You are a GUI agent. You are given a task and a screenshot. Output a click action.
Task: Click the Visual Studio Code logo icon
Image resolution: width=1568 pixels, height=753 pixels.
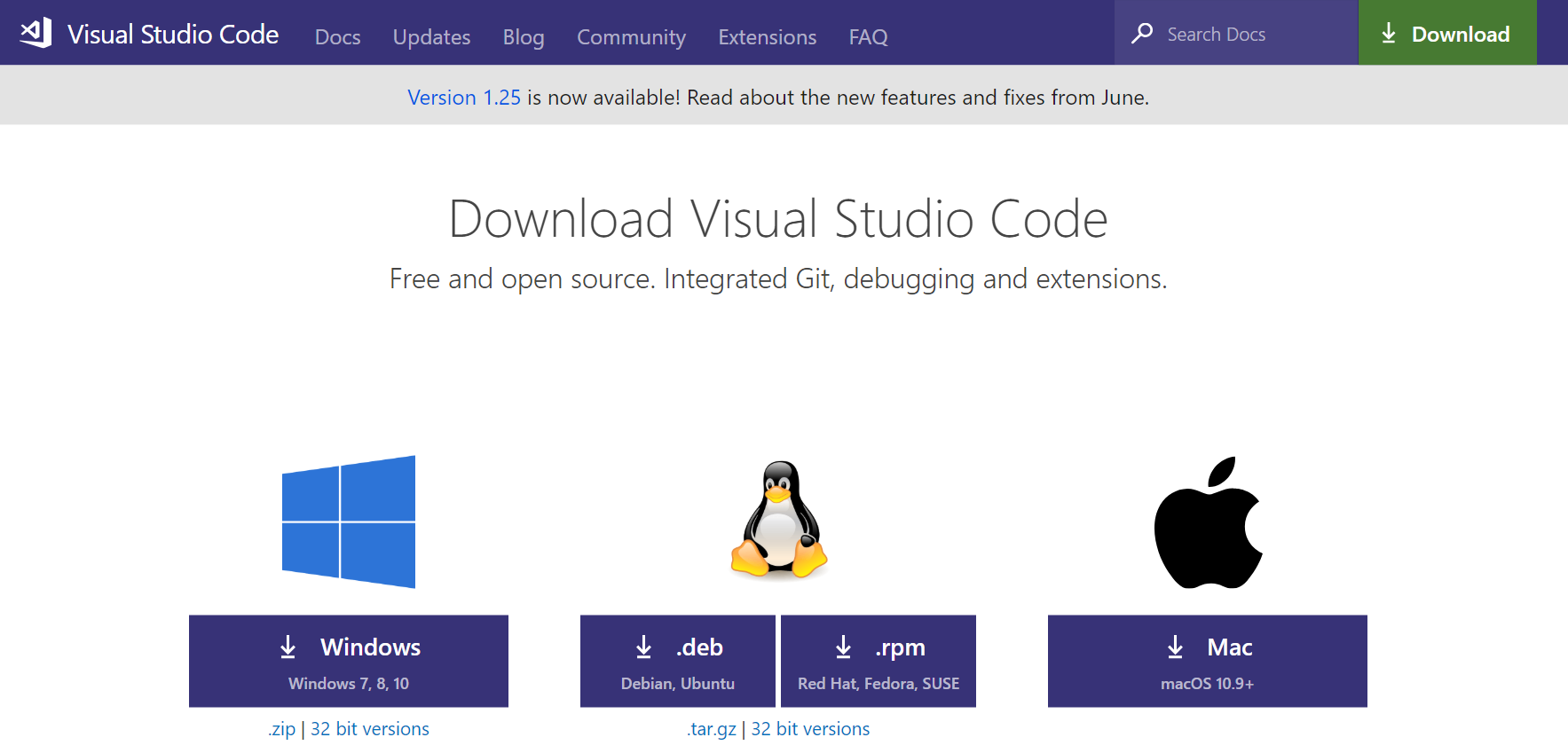tap(36, 33)
